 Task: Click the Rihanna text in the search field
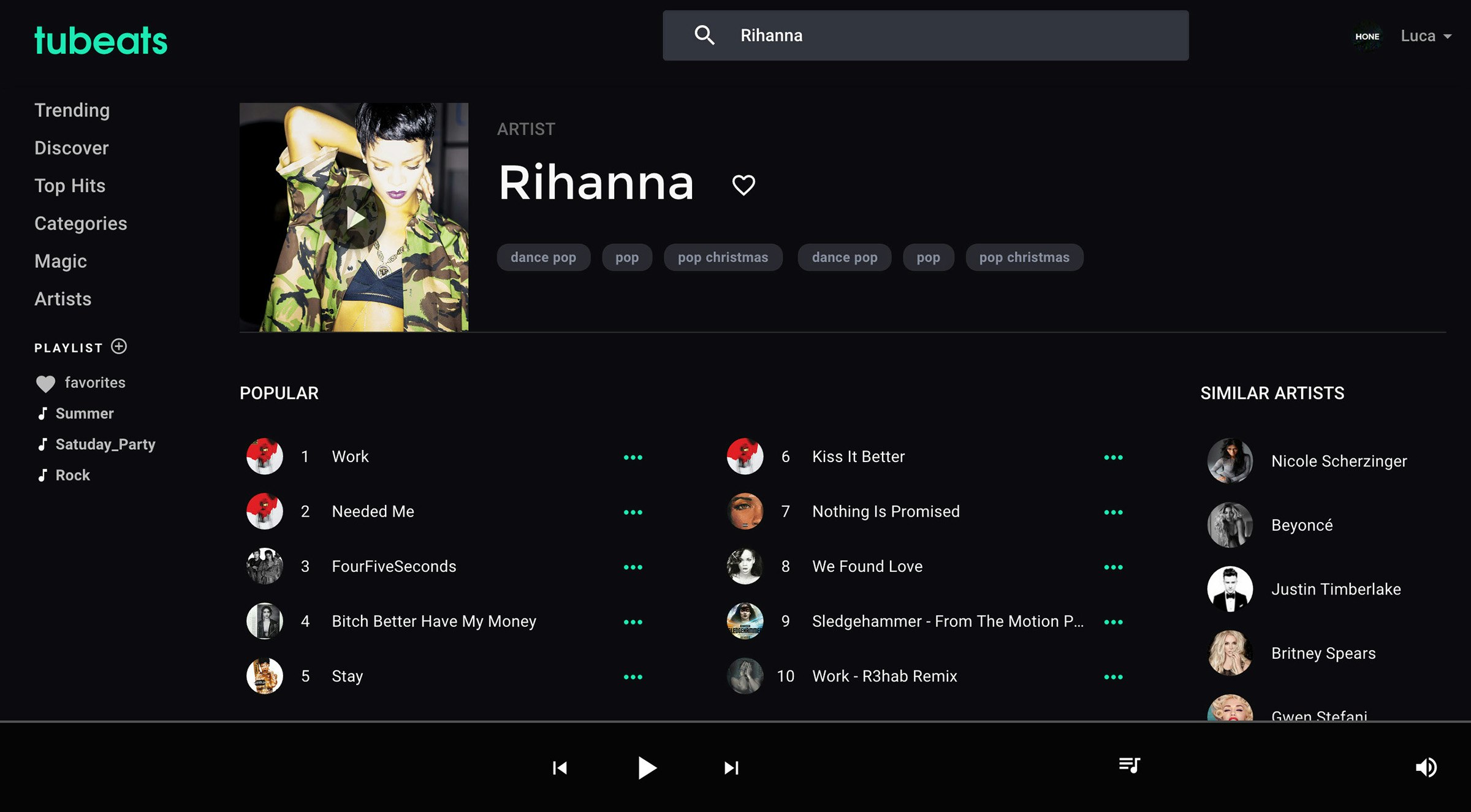[772, 36]
